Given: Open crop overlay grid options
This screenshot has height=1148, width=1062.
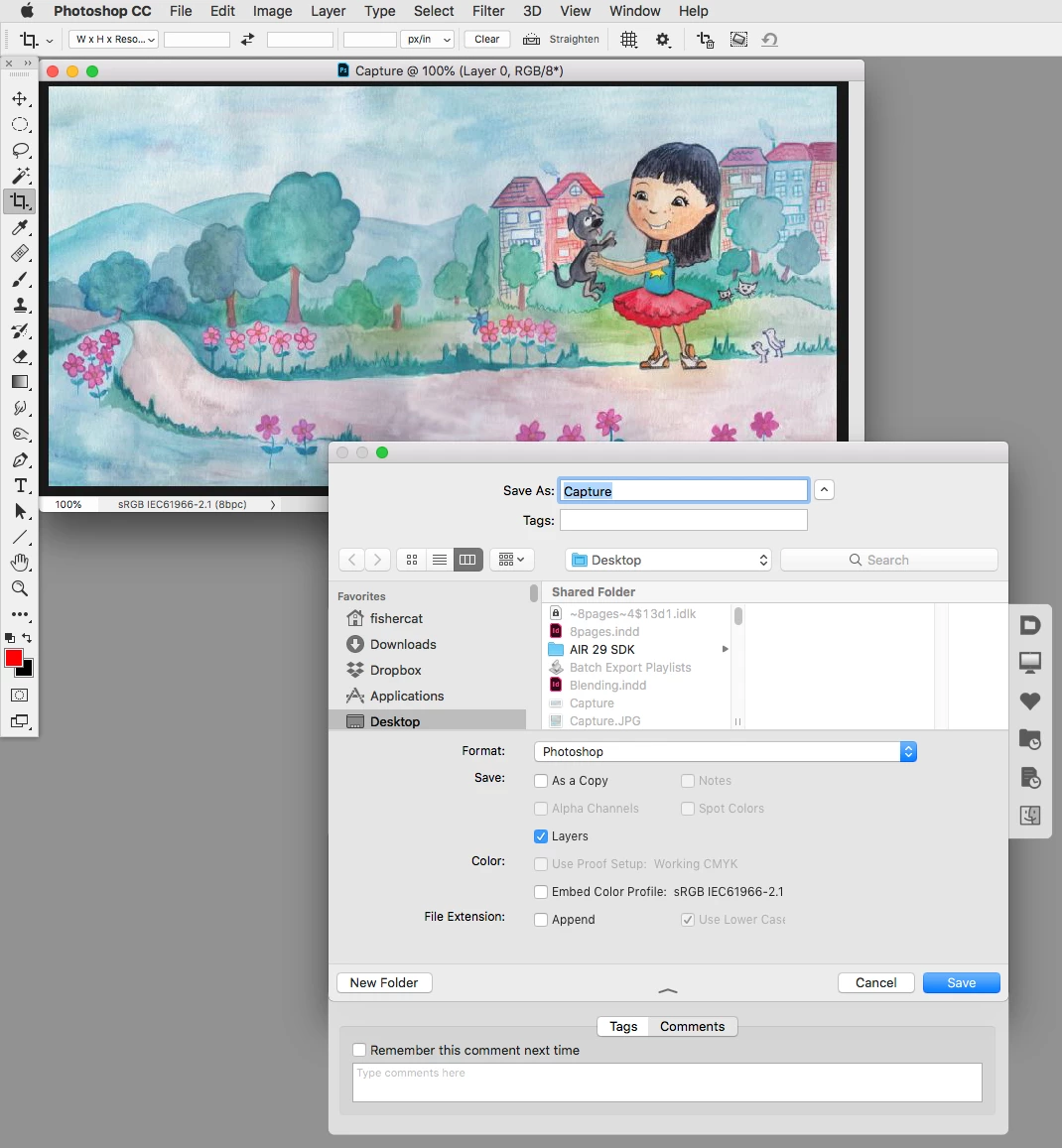Looking at the screenshot, I should click(x=628, y=40).
